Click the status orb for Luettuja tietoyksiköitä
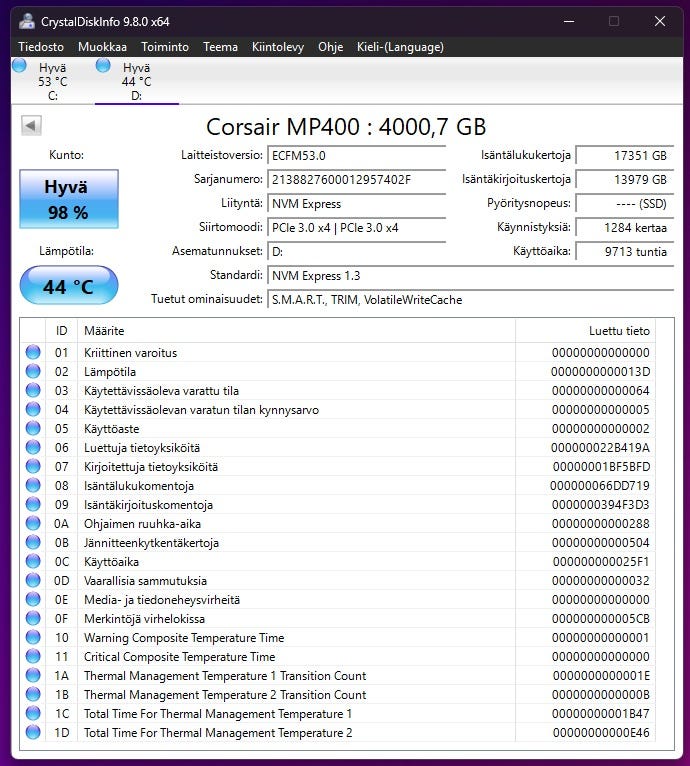This screenshot has width=690, height=766. point(33,447)
